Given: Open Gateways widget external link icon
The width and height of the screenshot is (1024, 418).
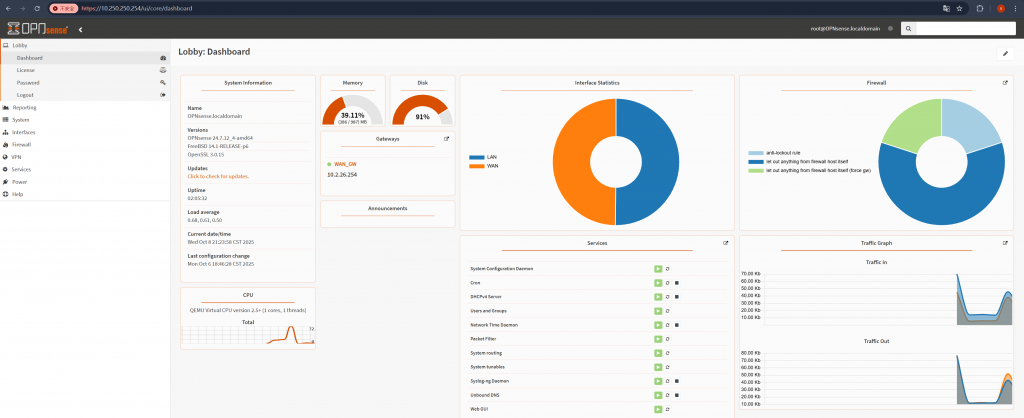Looking at the screenshot, I should [x=447, y=138].
